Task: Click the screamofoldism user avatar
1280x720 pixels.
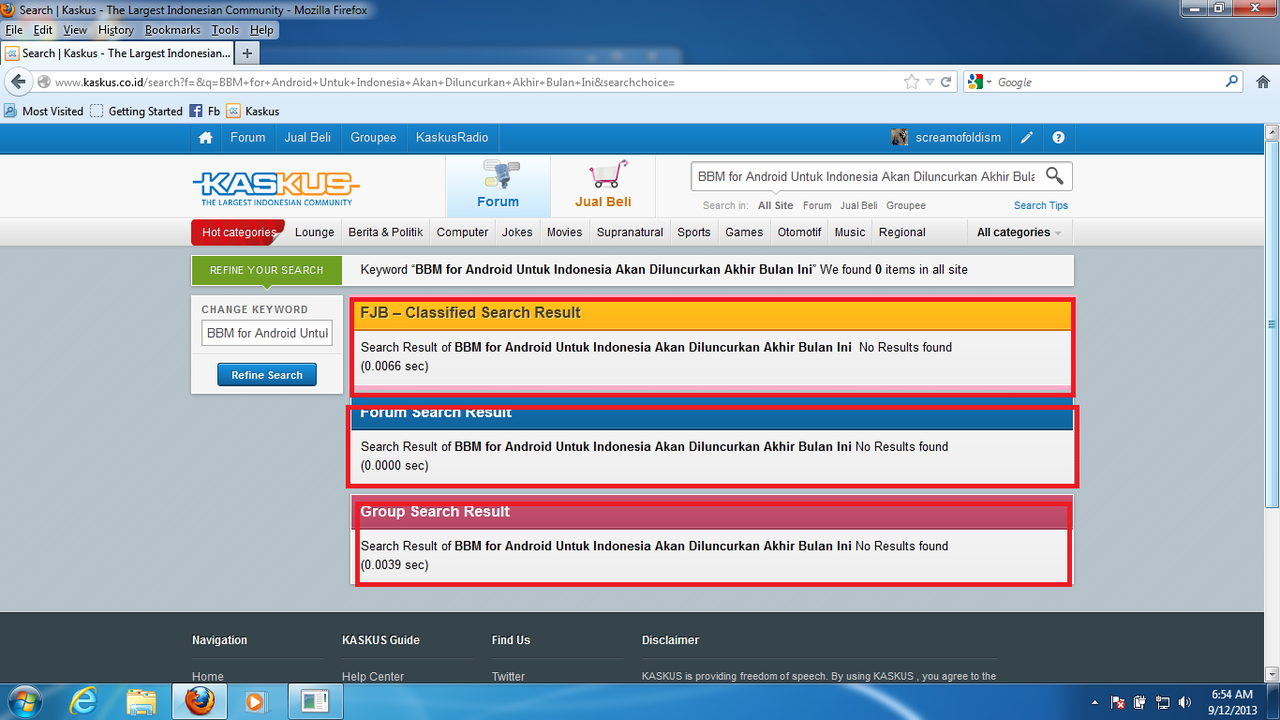Action: (900, 138)
